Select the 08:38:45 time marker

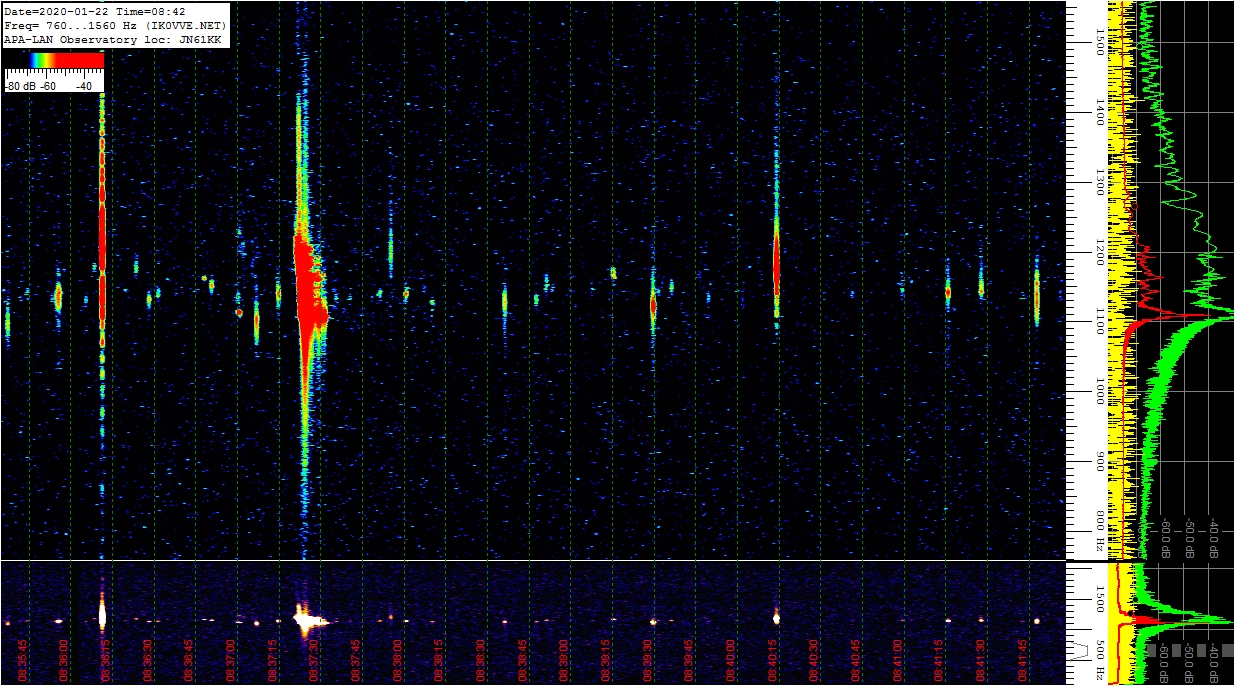tap(522, 660)
